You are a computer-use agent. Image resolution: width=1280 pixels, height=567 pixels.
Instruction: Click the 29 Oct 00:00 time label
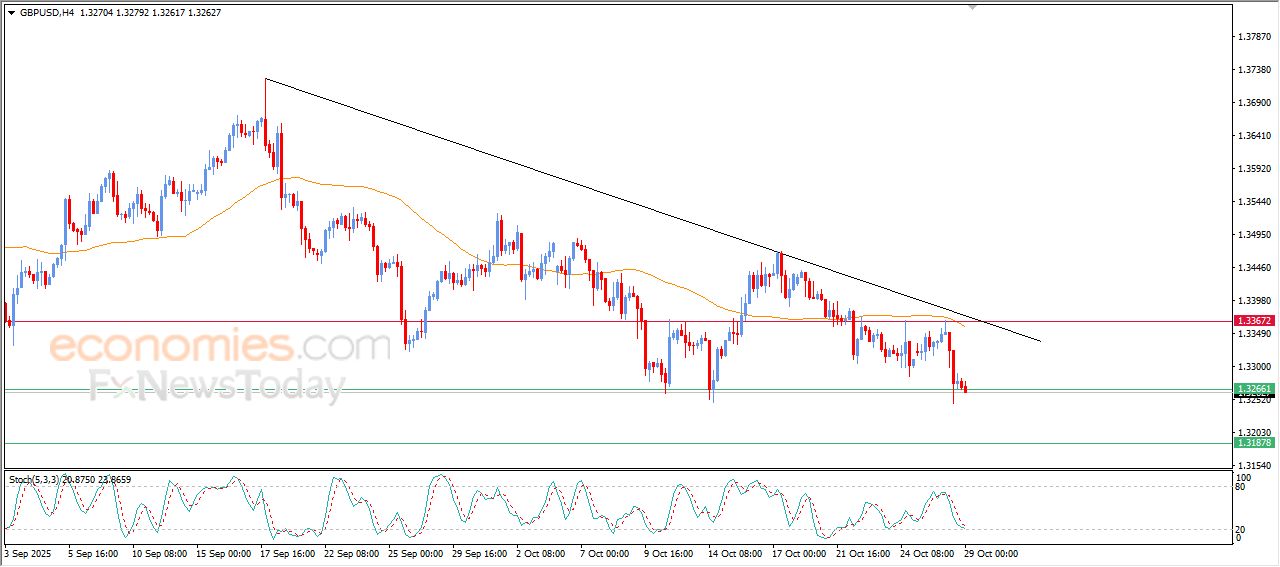(992, 552)
